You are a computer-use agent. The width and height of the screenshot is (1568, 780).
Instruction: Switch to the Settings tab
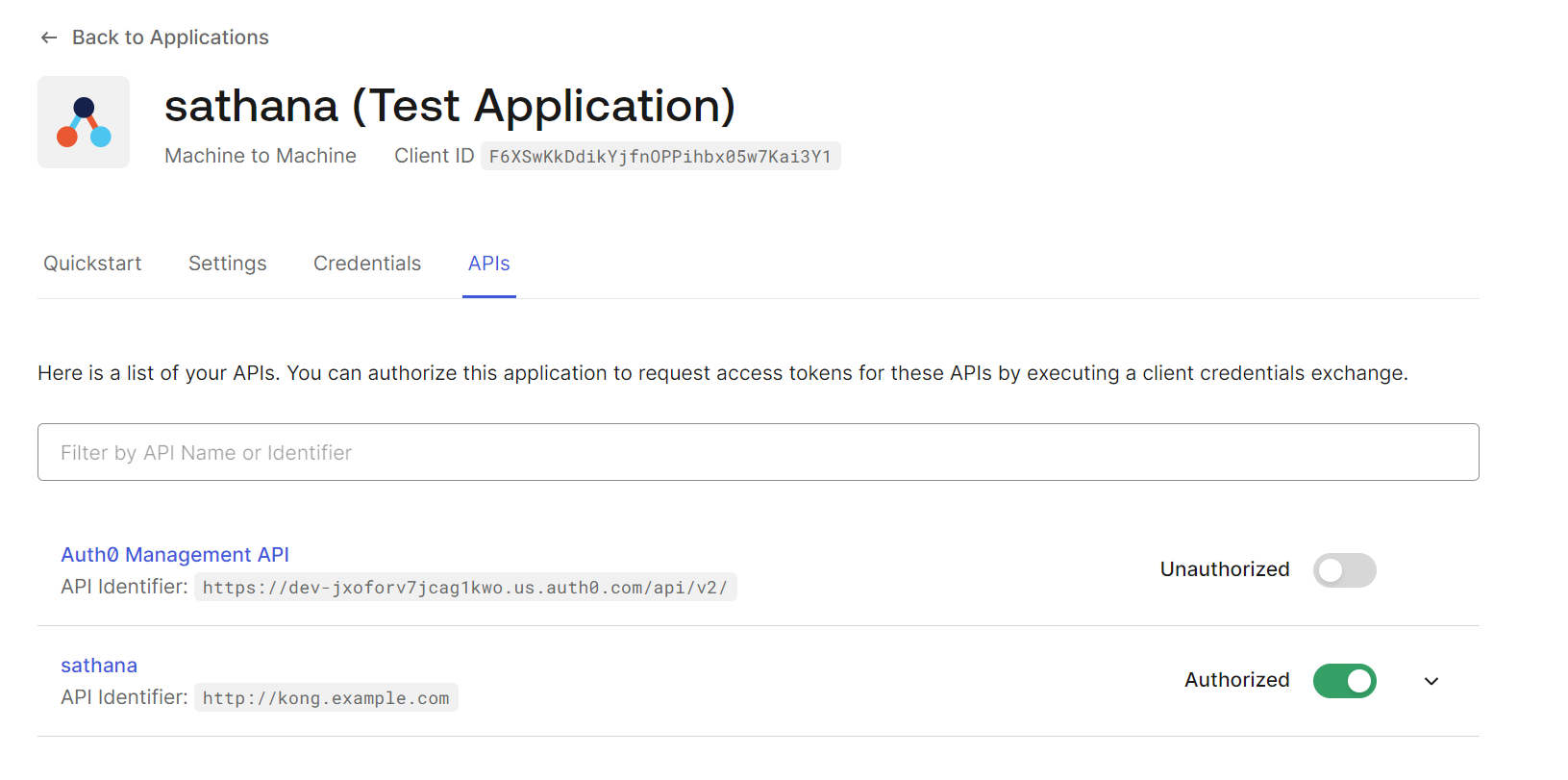coord(228,264)
